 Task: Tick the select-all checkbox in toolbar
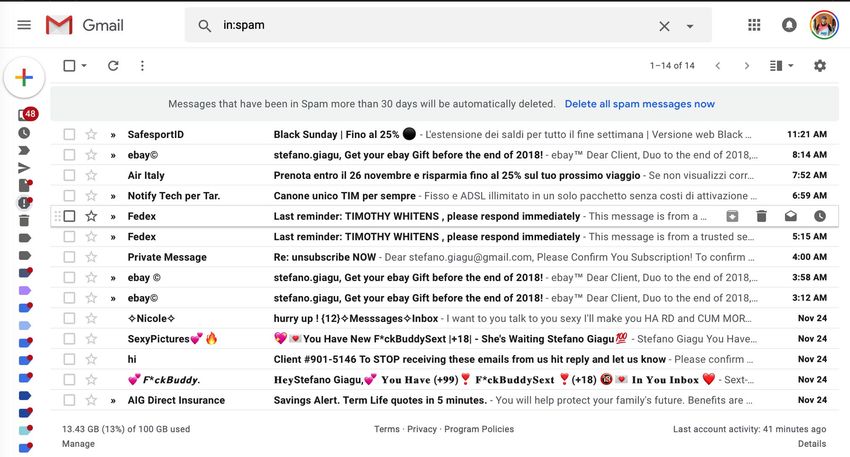(69, 66)
